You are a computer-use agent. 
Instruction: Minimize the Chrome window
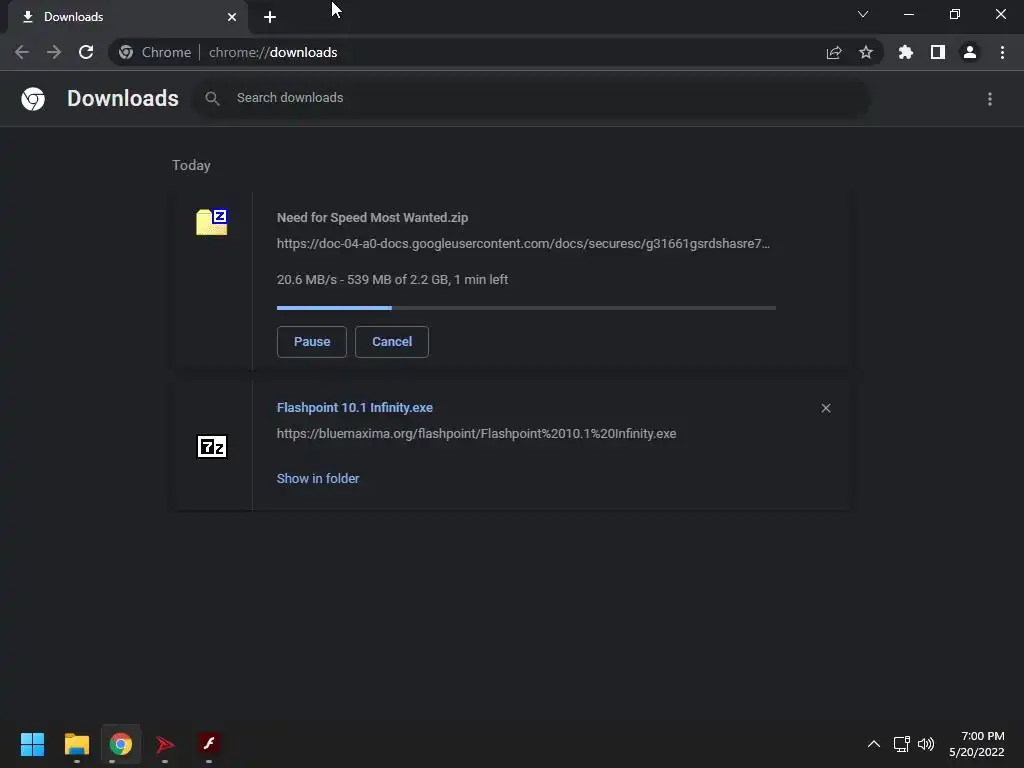point(908,14)
